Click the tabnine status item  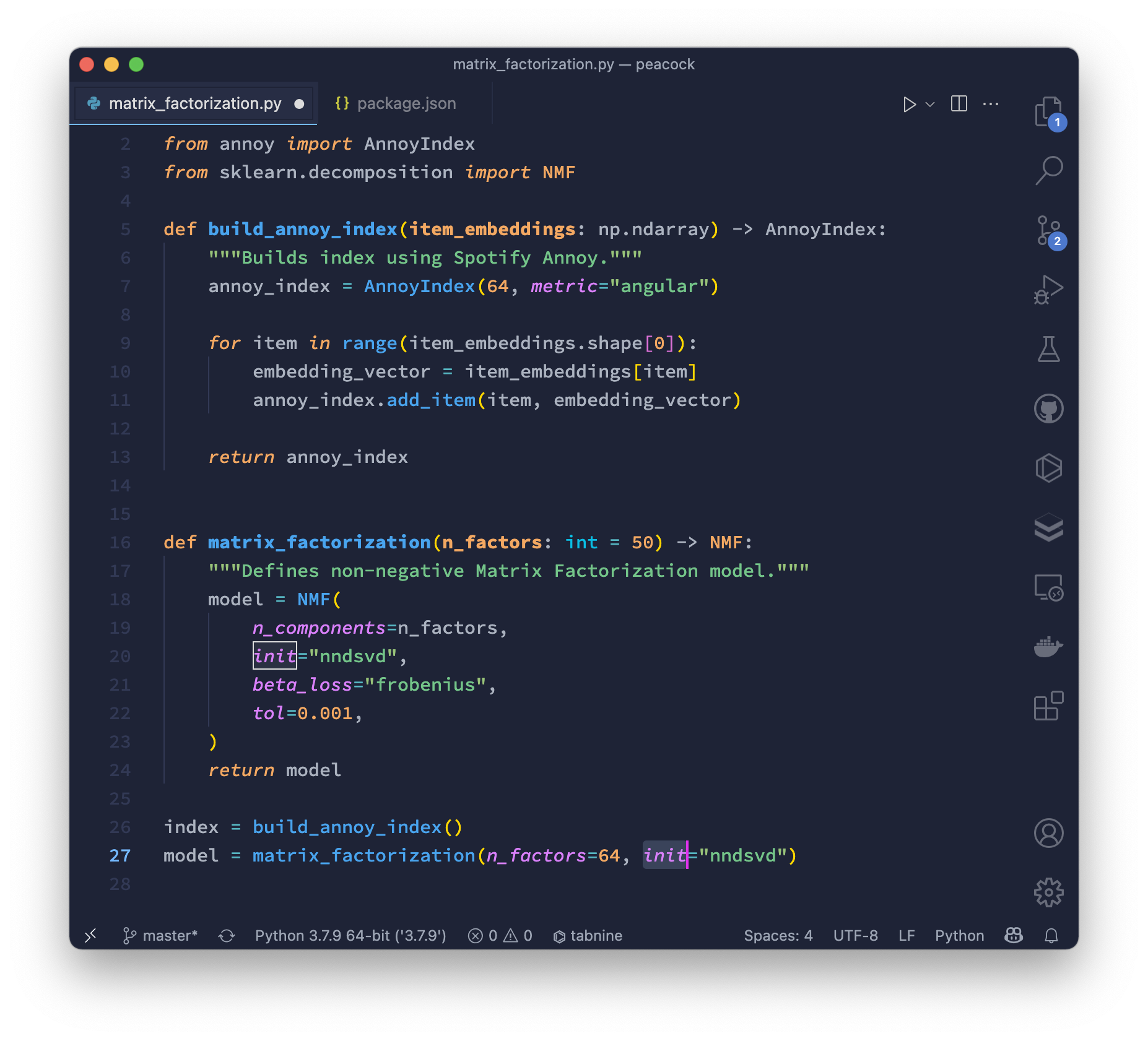(x=587, y=935)
